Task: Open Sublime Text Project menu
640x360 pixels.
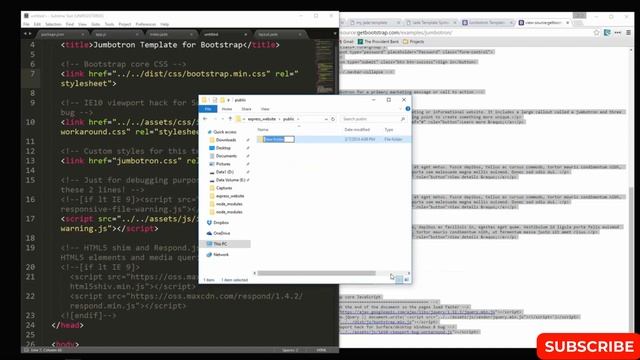Action: (x=124, y=24)
